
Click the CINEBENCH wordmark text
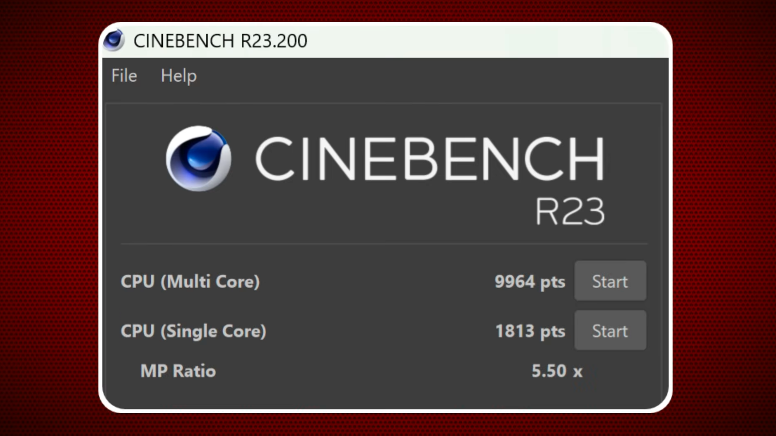pyautogui.click(x=429, y=158)
